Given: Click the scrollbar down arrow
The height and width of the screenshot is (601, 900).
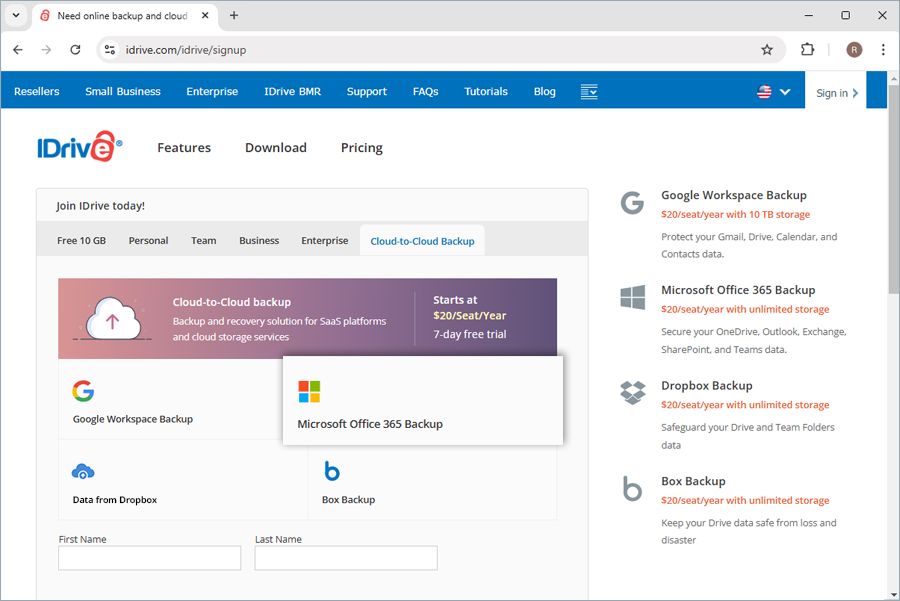Looking at the screenshot, I should [x=894, y=594].
